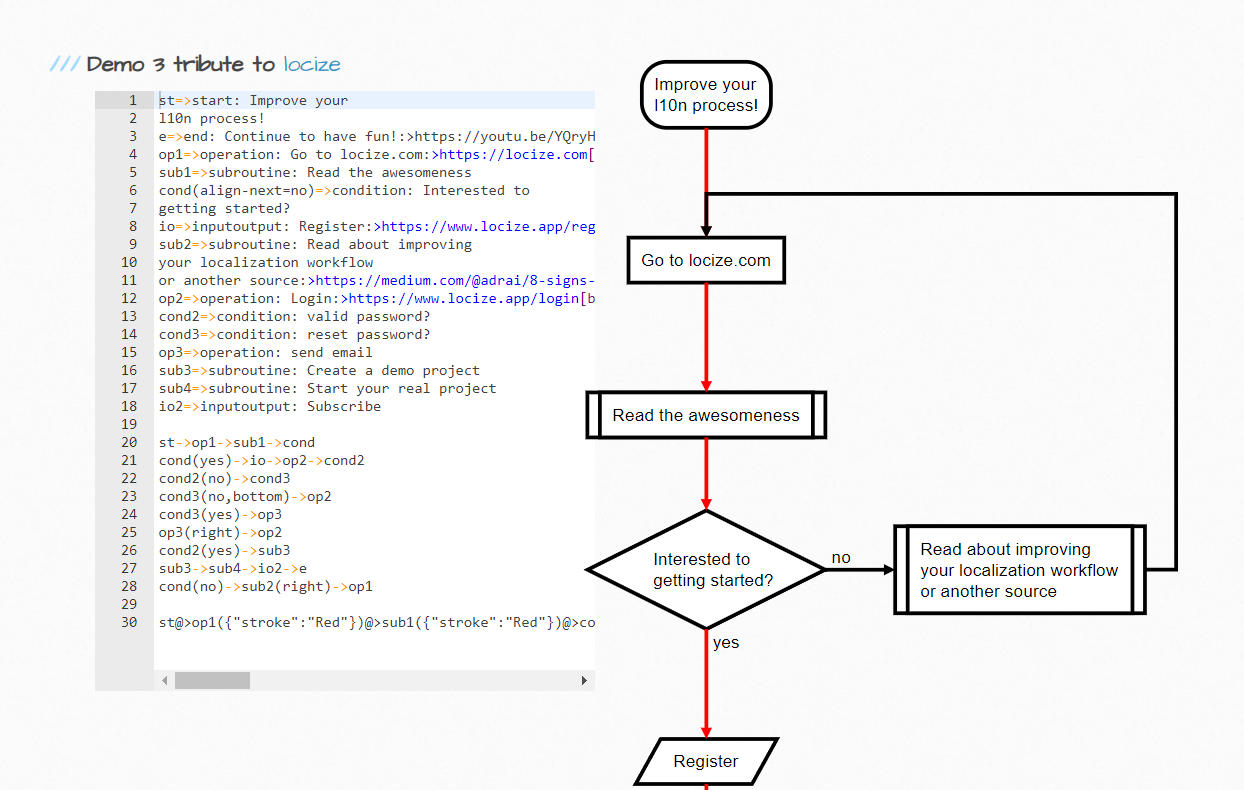1244x790 pixels.
Task: Click code line 'cond2=>condition: valid password?'
Action: (295, 316)
